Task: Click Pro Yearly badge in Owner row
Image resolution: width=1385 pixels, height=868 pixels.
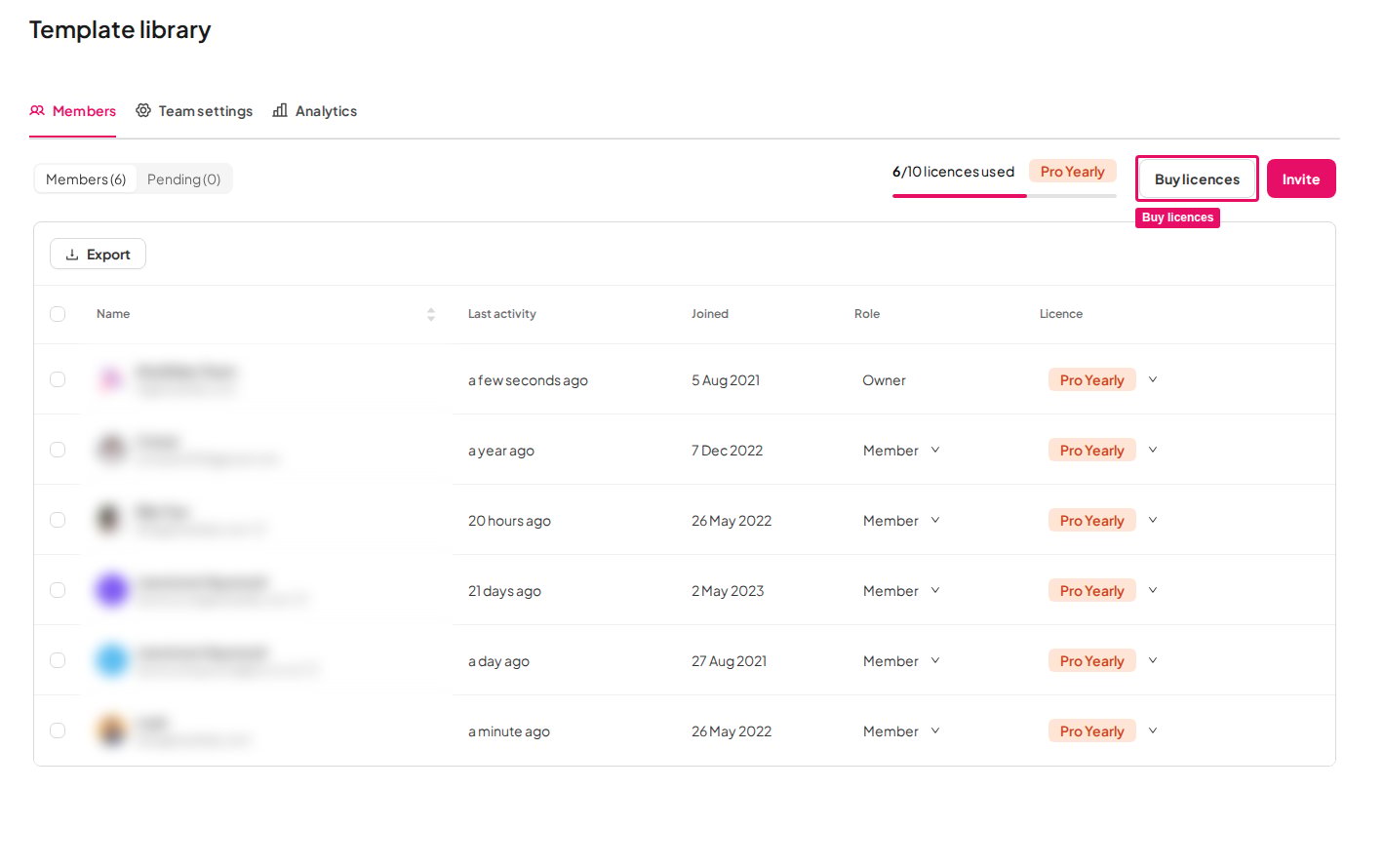Action: pos(1092,380)
